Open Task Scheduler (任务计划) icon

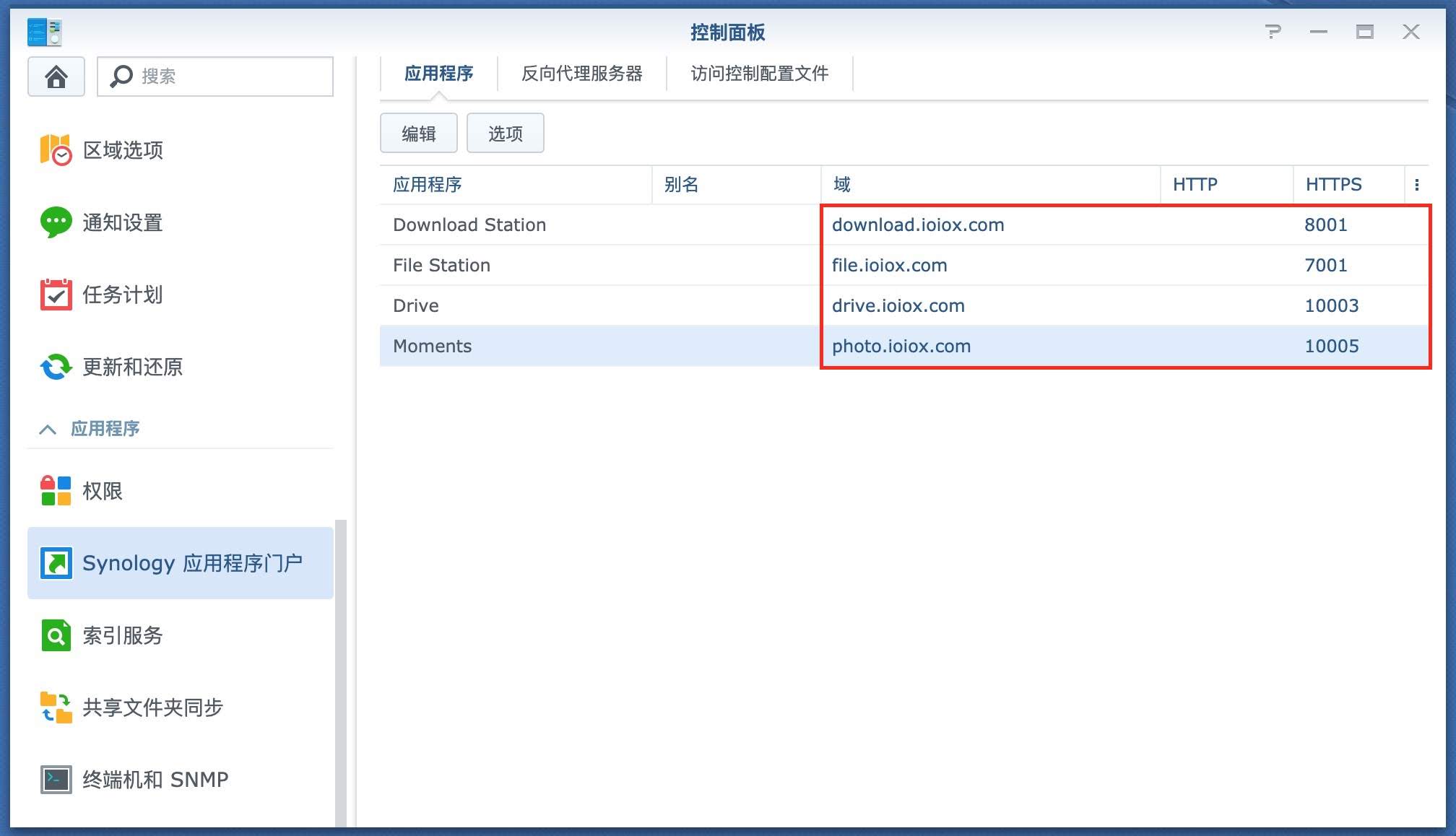click(56, 295)
